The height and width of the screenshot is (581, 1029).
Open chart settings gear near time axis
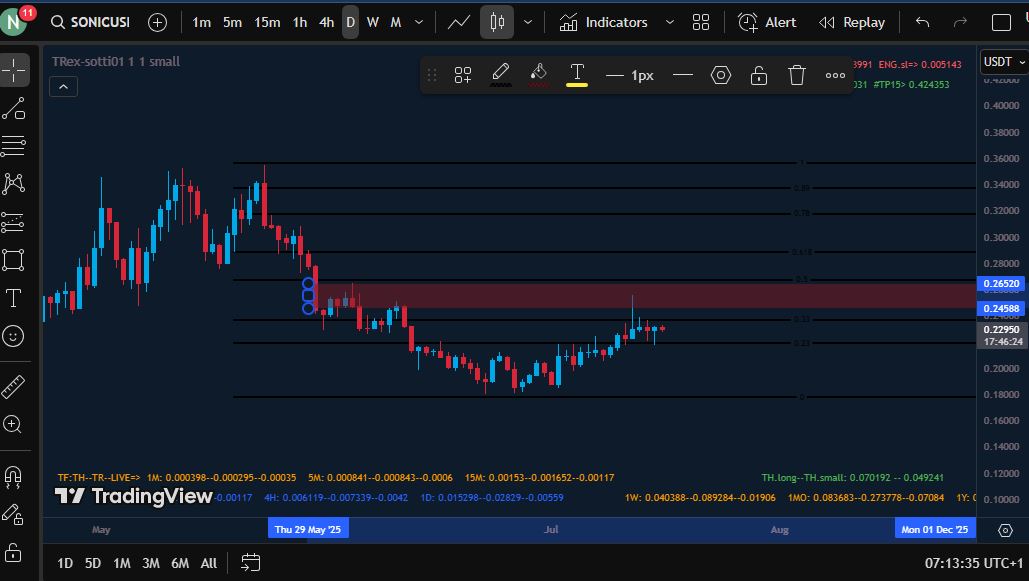[1005, 530]
